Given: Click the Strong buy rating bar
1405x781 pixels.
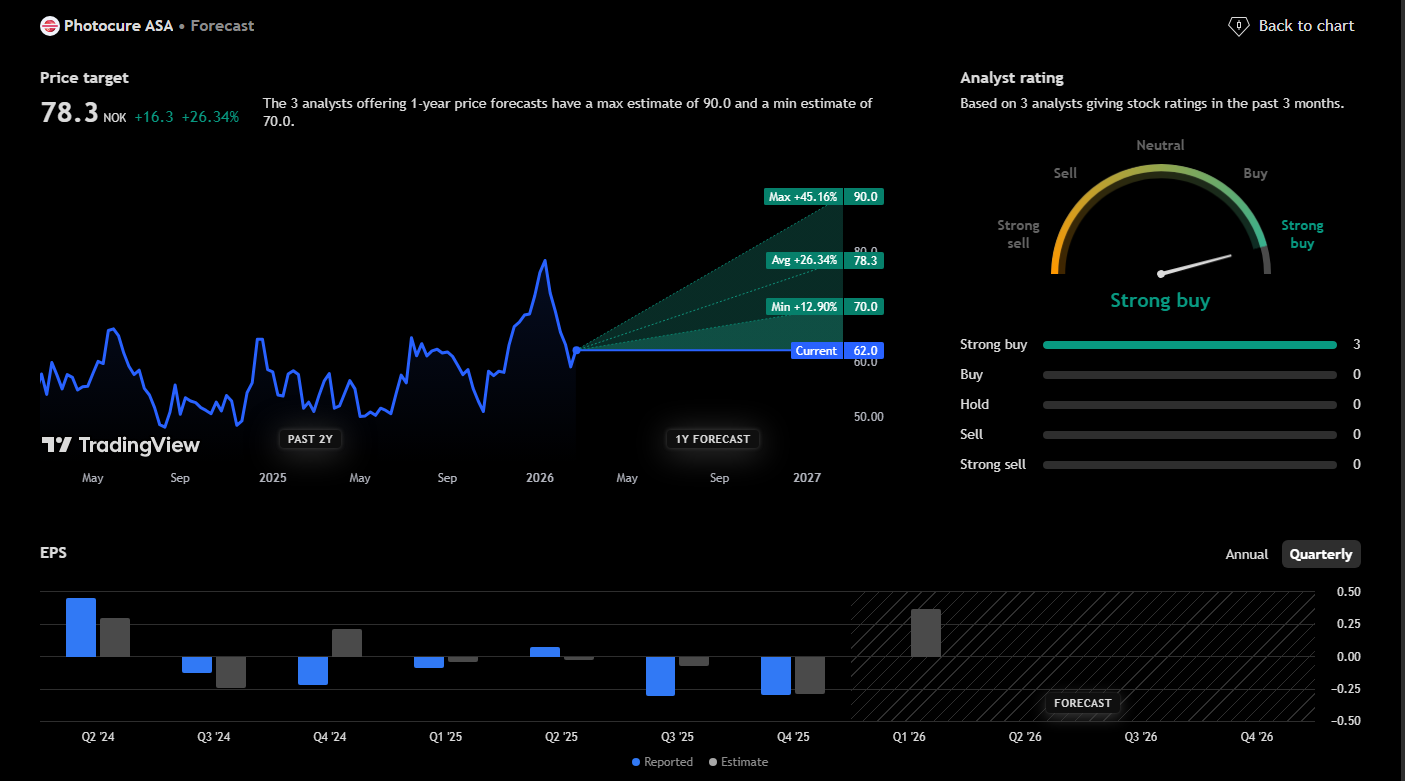Looking at the screenshot, I should 1189,345.
